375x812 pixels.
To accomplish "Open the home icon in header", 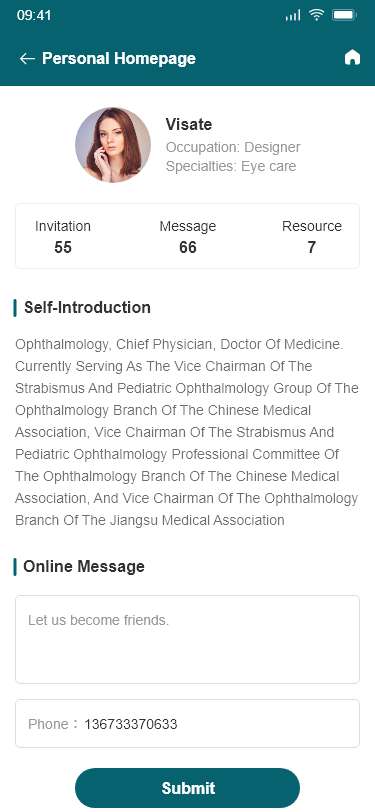I will (352, 57).
